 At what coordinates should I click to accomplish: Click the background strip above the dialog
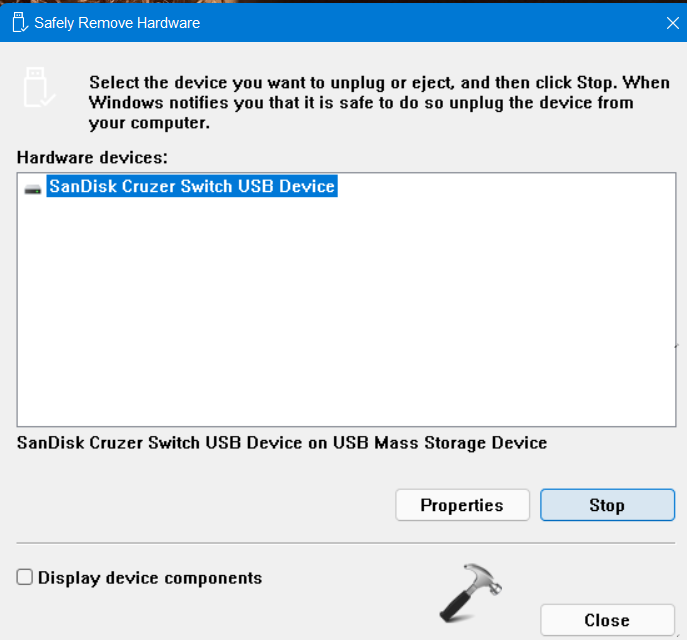(343, 2)
